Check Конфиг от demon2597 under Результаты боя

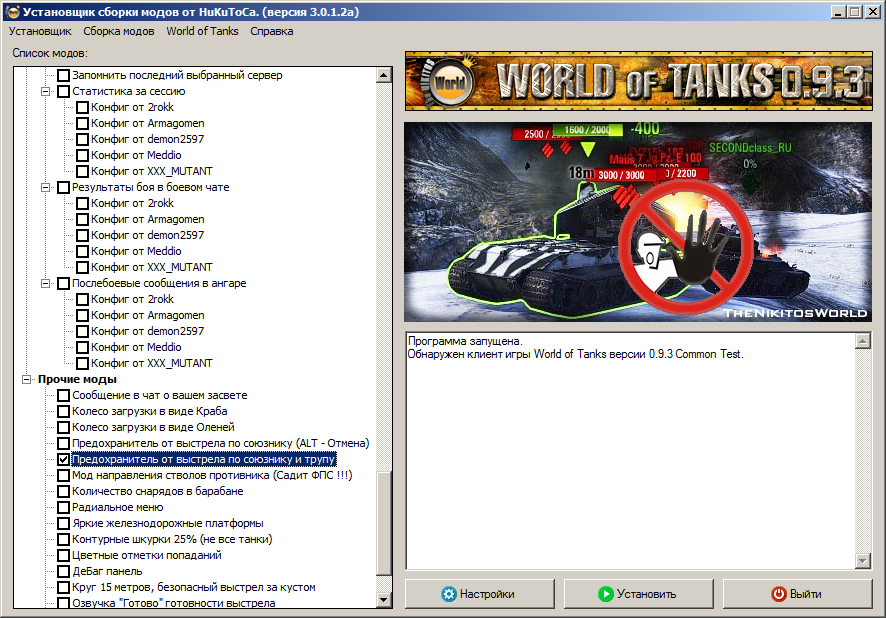tap(82, 235)
